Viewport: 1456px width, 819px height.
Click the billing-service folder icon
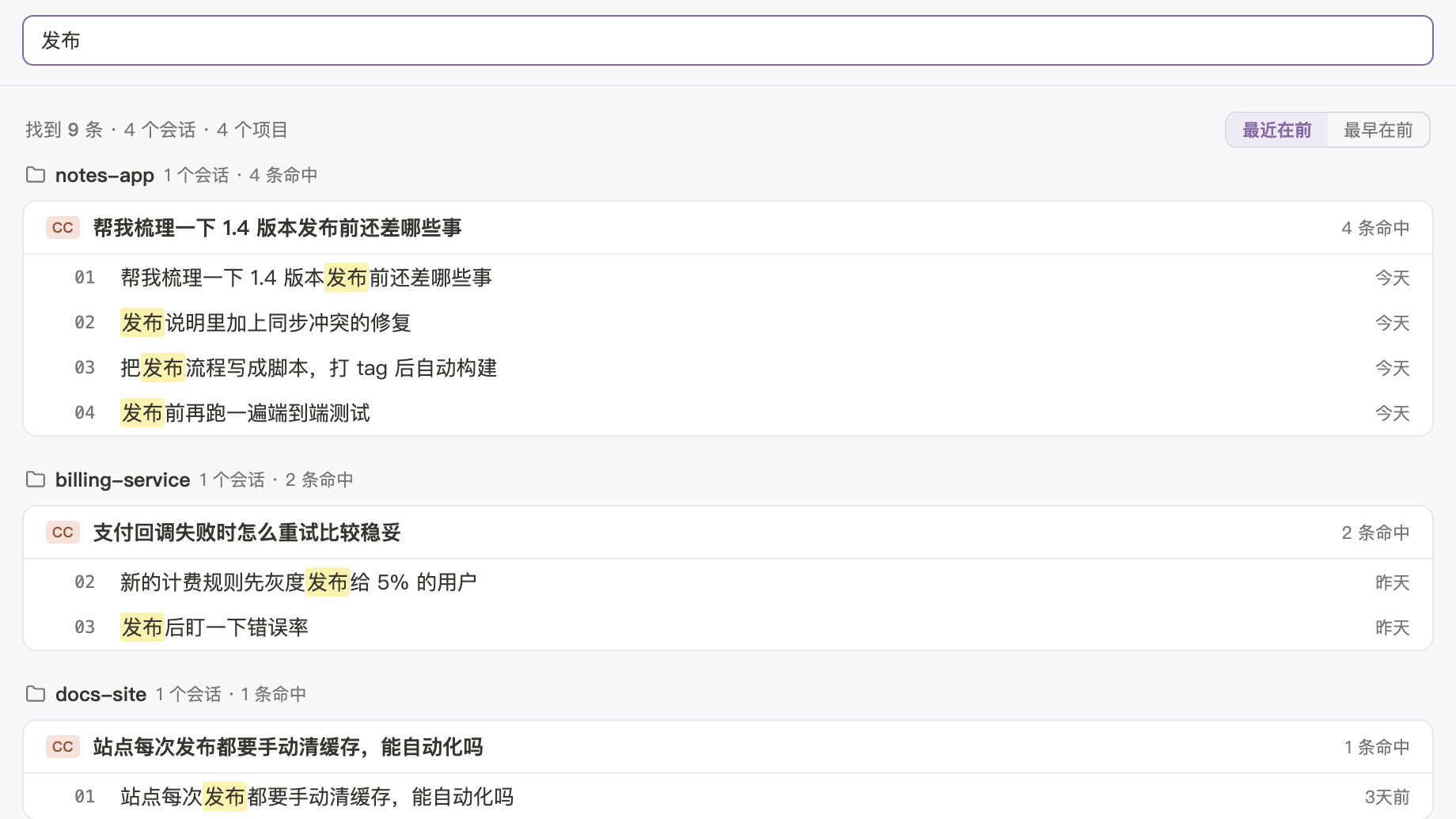pos(36,479)
